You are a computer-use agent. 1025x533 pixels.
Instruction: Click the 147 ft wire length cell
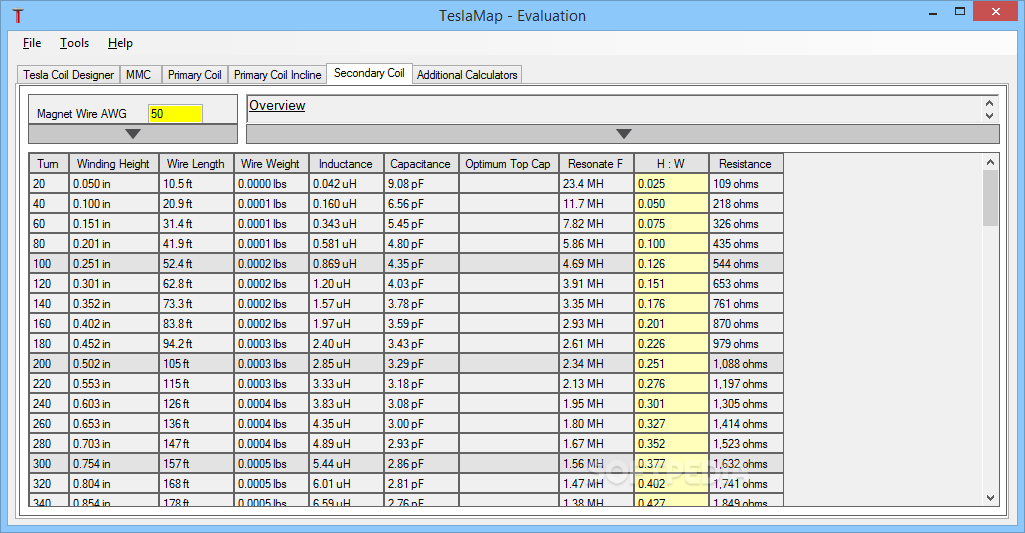coord(196,444)
